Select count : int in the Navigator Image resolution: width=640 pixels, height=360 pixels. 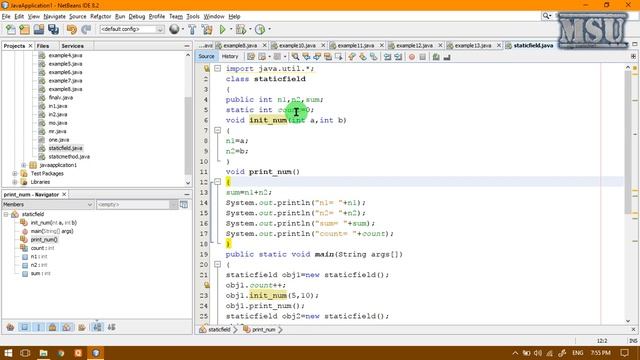42,248
